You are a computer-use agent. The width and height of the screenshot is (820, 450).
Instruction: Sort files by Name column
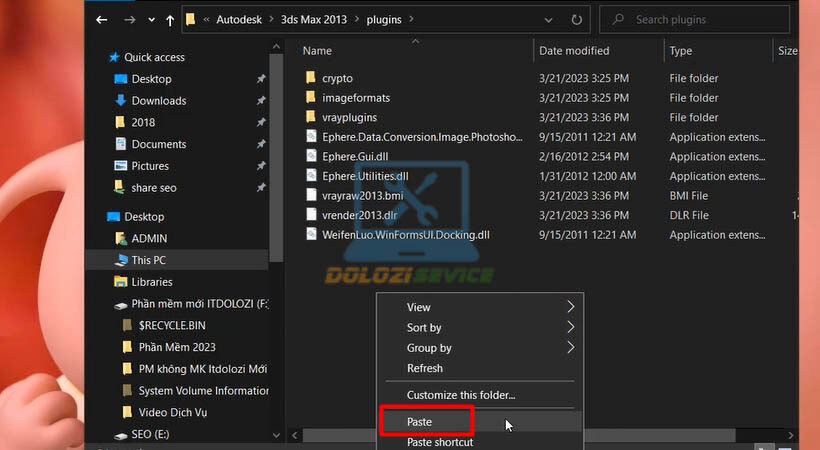pyautogui.click(x=317, y=51)
